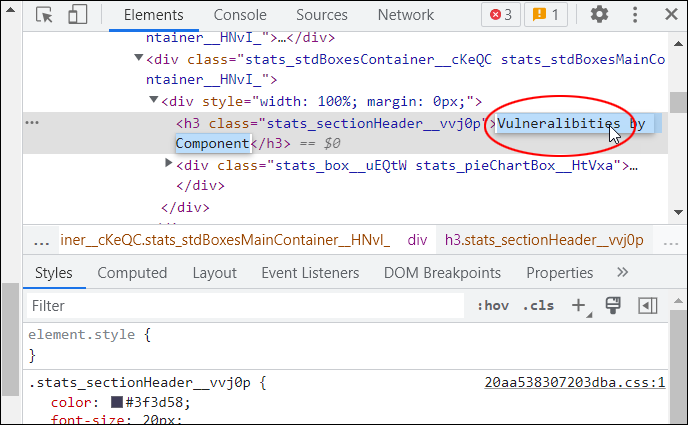The image size is (688, 425).
Task: Click the 1 warning counter badge
Action: (546, 15)
